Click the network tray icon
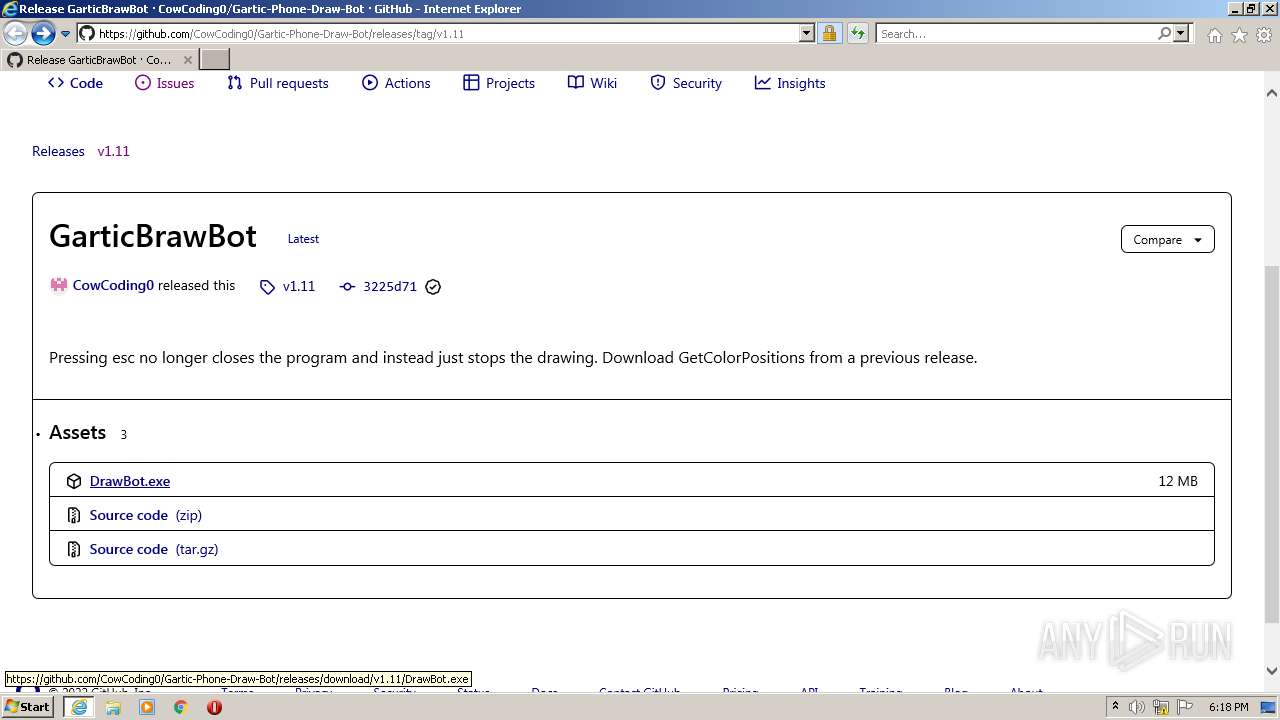1280x720 pixels. (x=1161, y=707)
